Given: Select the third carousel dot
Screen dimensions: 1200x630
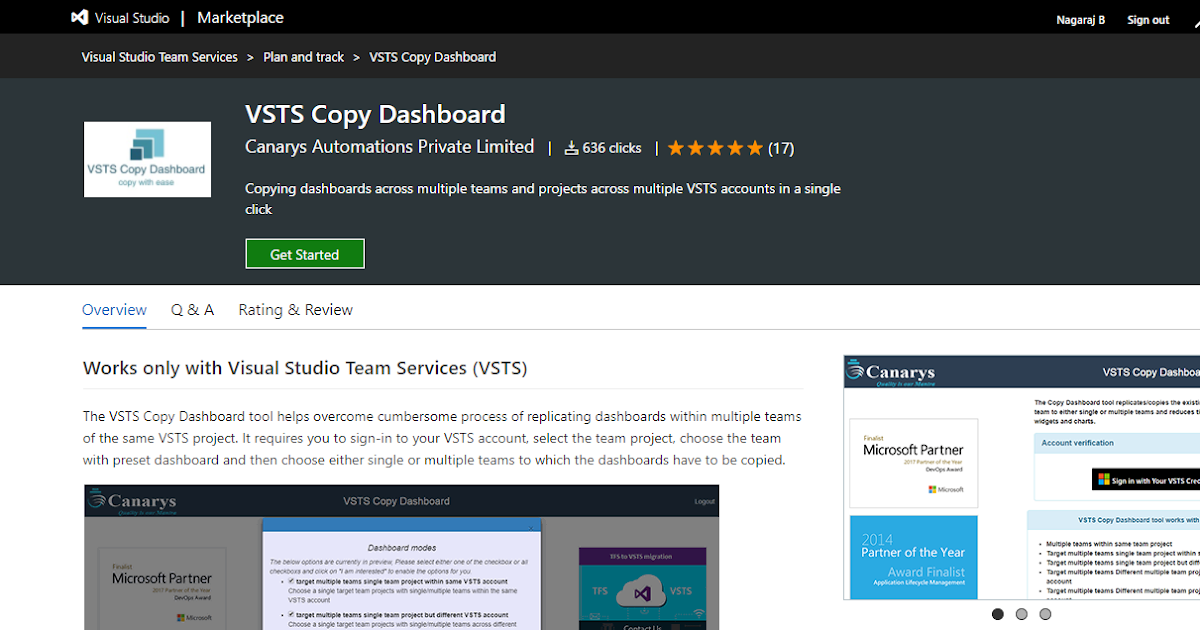Looking at the screenshot, I should [1045, 614].
